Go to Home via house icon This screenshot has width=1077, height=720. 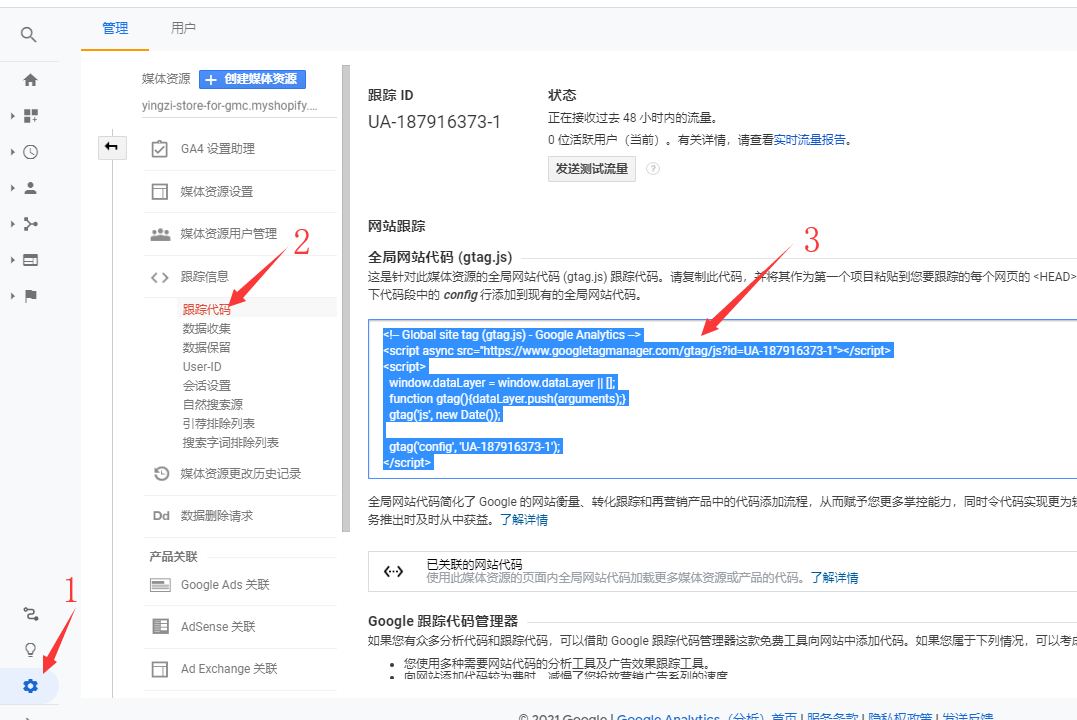(30, 80)
